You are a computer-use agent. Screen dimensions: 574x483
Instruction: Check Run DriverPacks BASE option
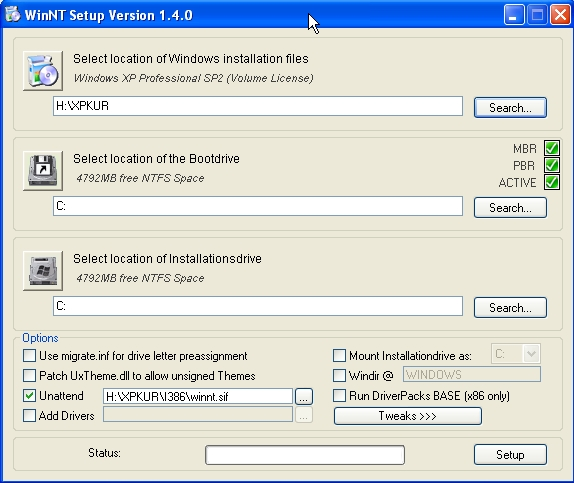pos(339,395)
